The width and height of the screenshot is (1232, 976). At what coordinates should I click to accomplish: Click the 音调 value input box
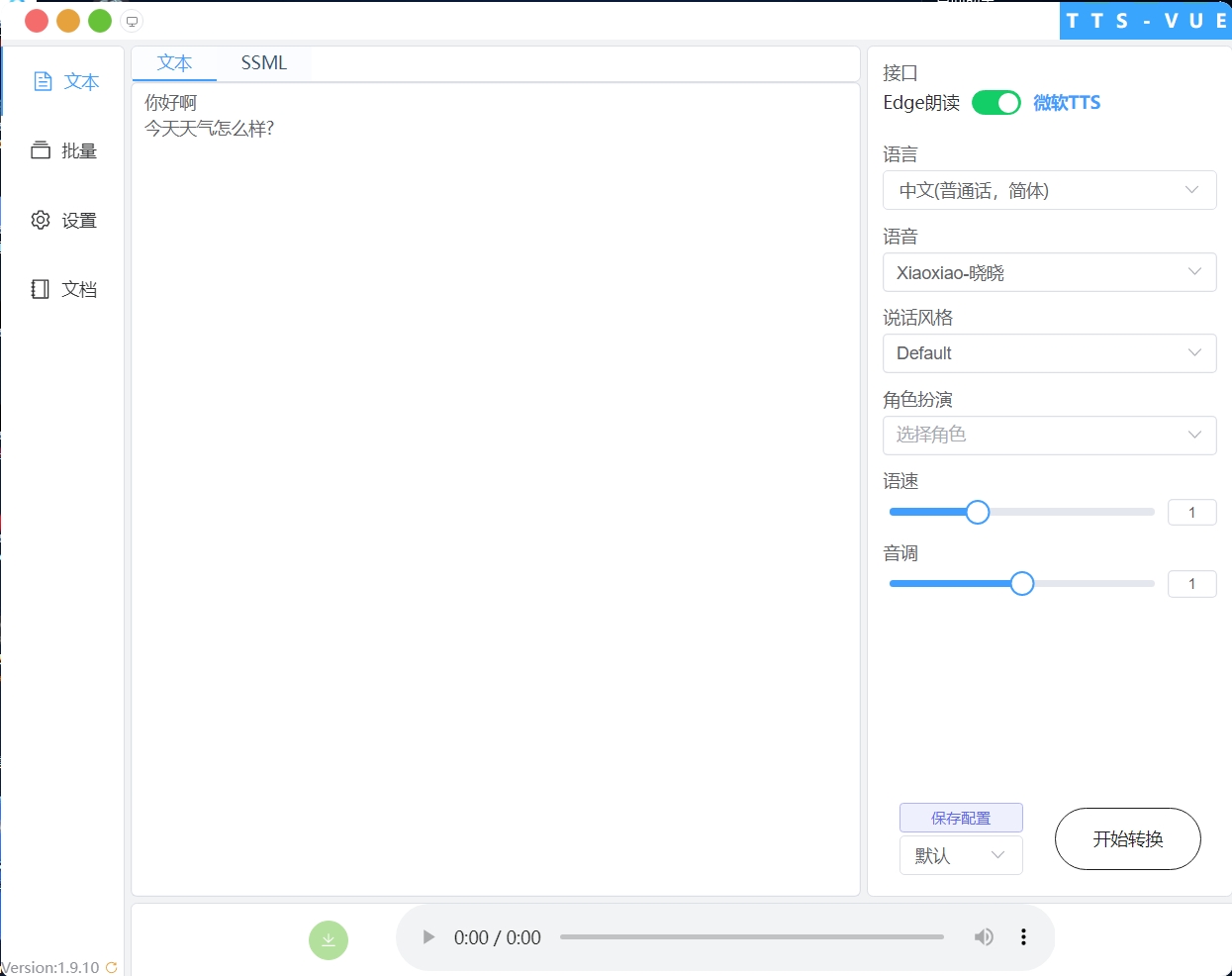coord(1192,584)
